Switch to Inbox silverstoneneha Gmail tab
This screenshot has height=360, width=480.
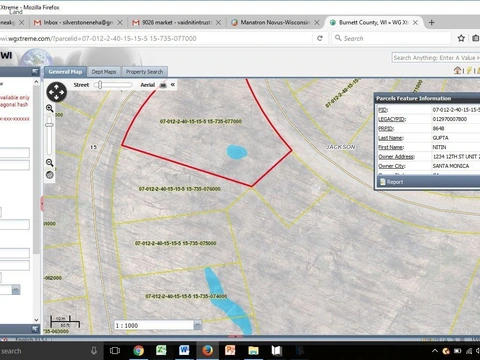pos(78,22)
